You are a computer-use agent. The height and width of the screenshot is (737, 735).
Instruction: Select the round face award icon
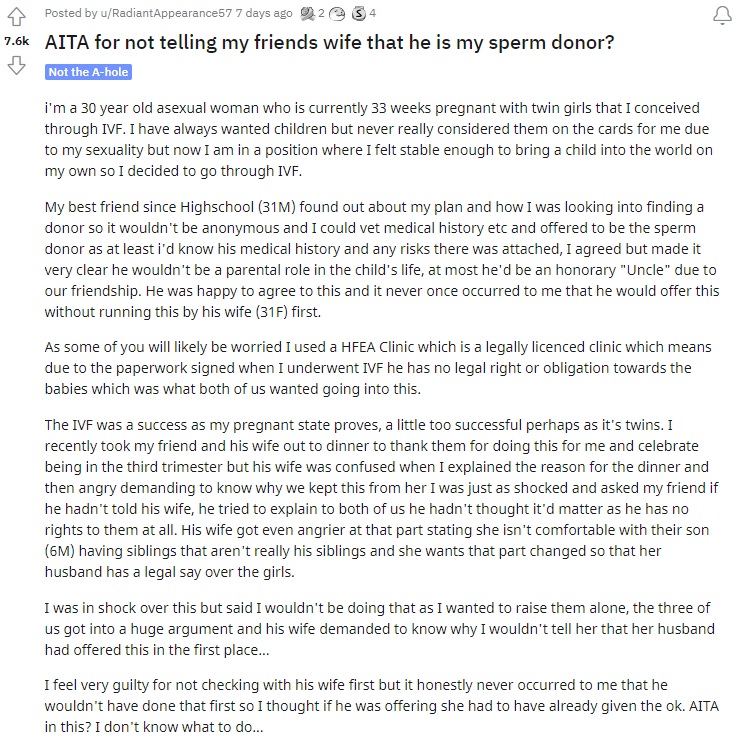[x=337, y=14]
